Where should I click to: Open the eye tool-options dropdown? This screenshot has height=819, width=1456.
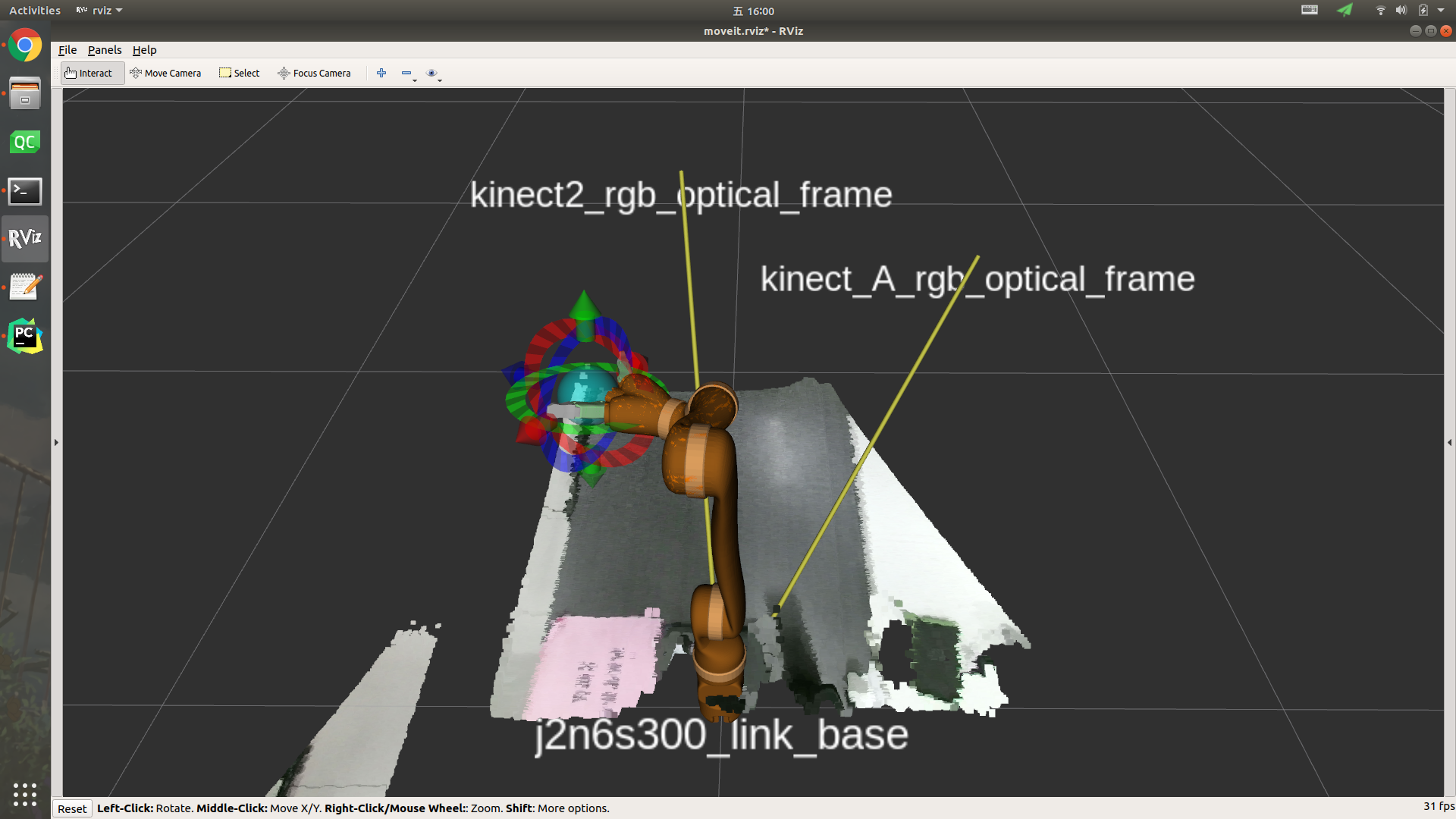tap(434, 74)
